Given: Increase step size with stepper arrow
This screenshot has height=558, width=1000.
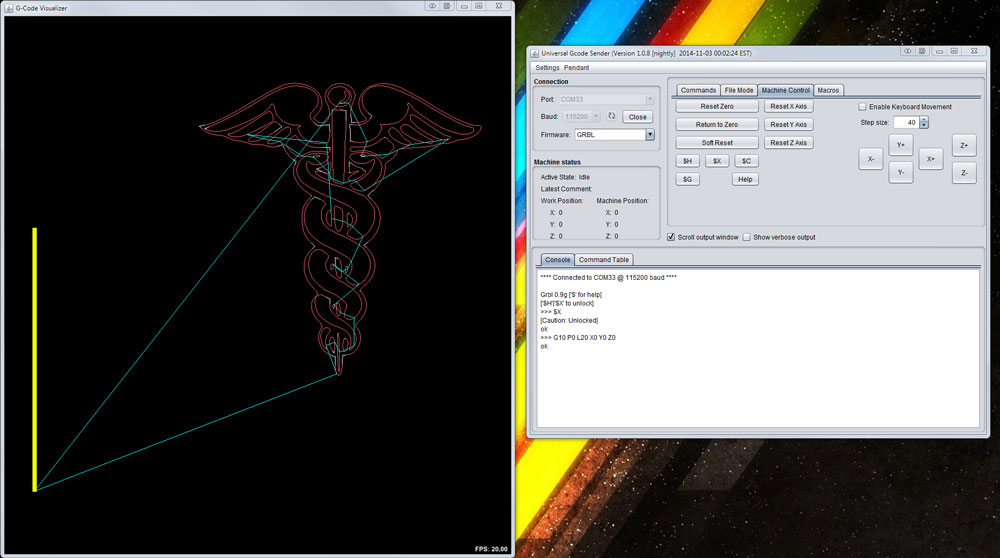Looking at the screenshot, I should 924,119.
